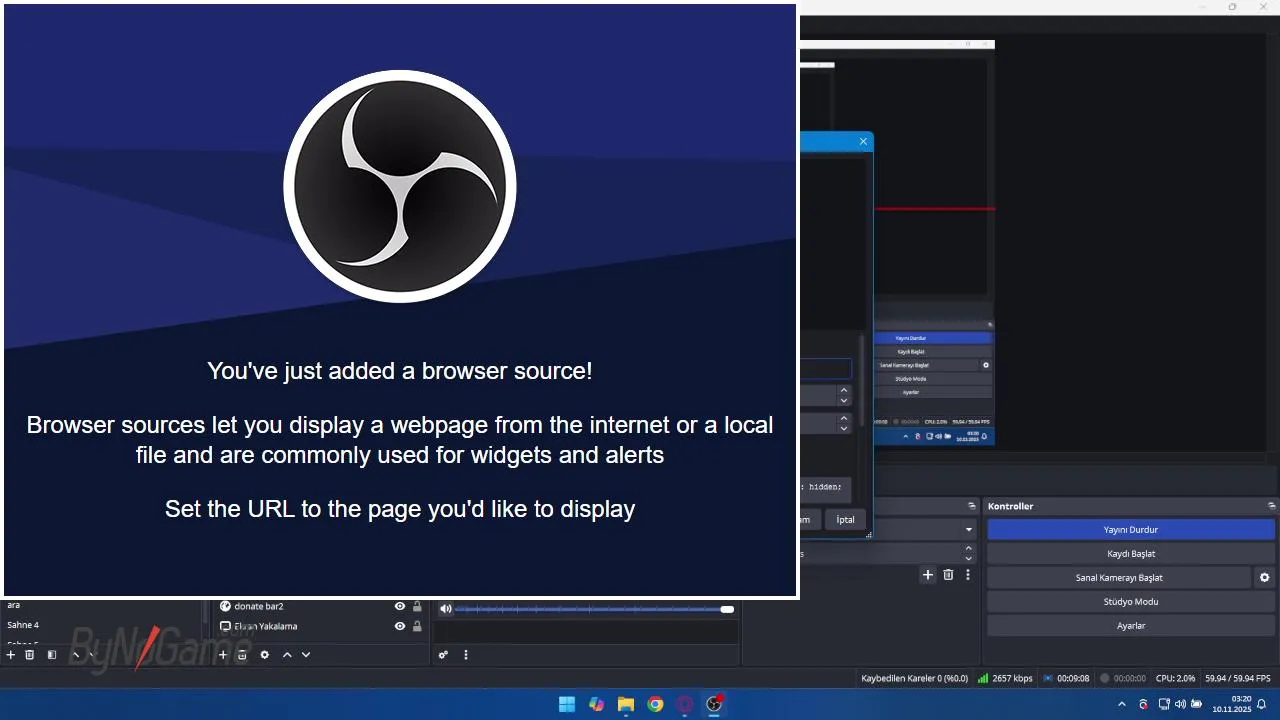
Task: Select the Ekran Yakalama source row
Action: click(320, 626)
